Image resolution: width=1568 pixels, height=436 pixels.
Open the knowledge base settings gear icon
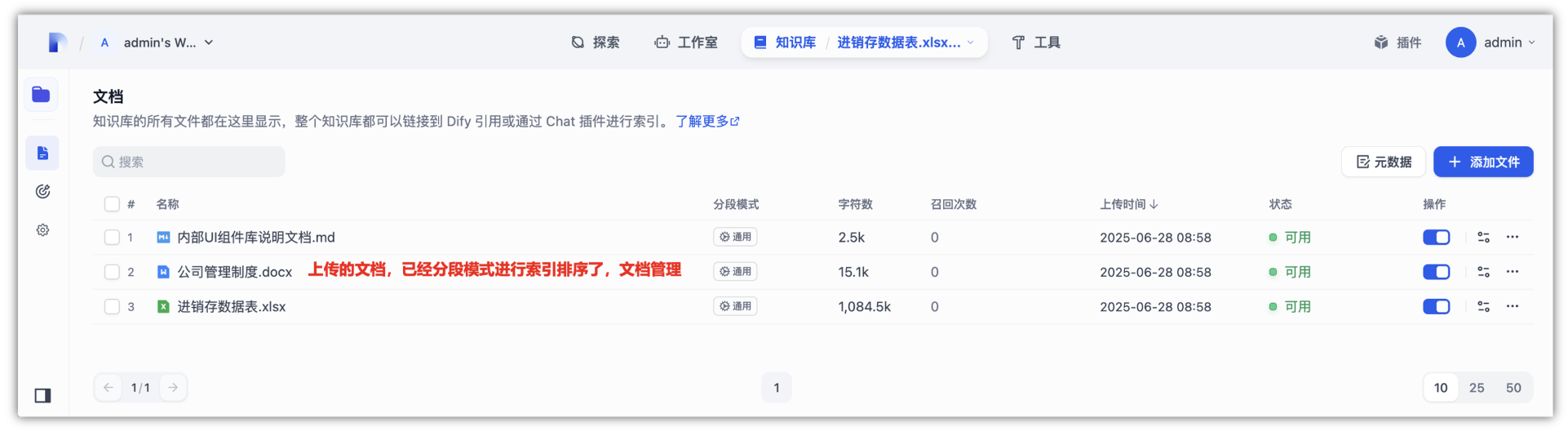pyautogui.click(x=42, y=230)
